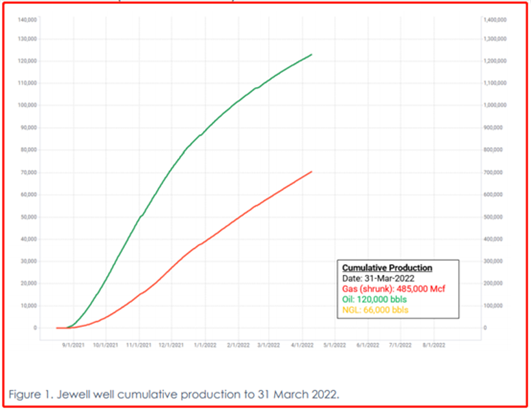Image resolution: width=531 pixels, height=410 pixels.
Task: Click the left axis value 90,000
Action: pyautogui.click(x=28, y=128)
